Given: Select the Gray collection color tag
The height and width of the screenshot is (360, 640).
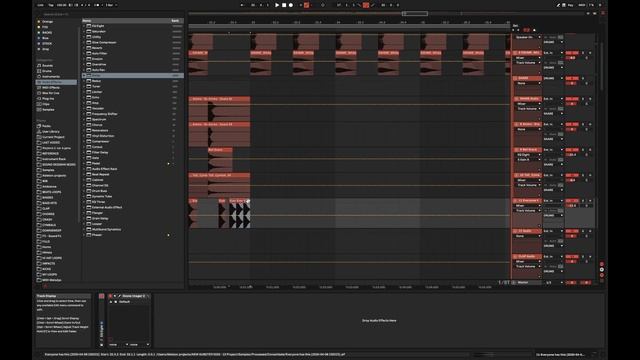Looking at the screenshot, I should tap(39, 49).
